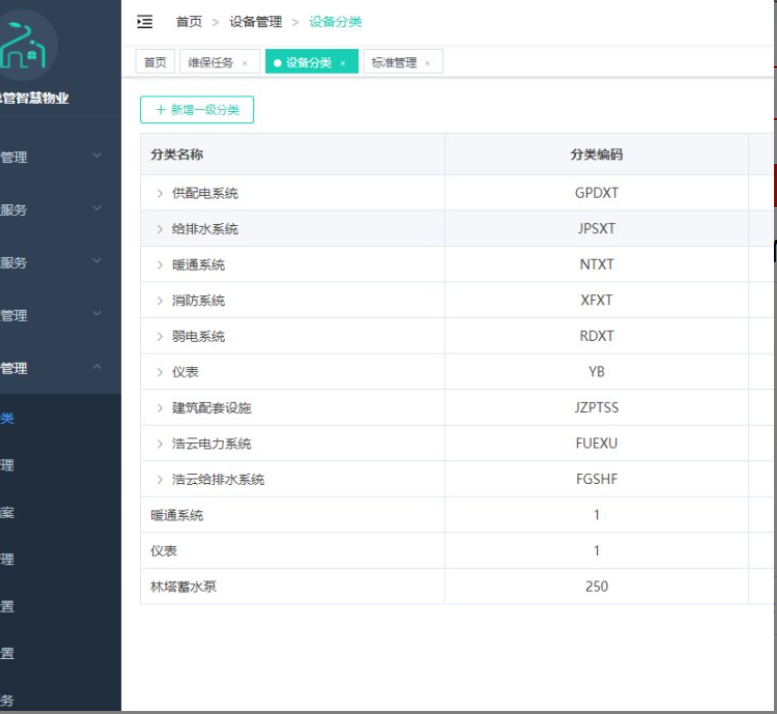
Task: Expand the 弱电系统 row
Action: point(159,336)
